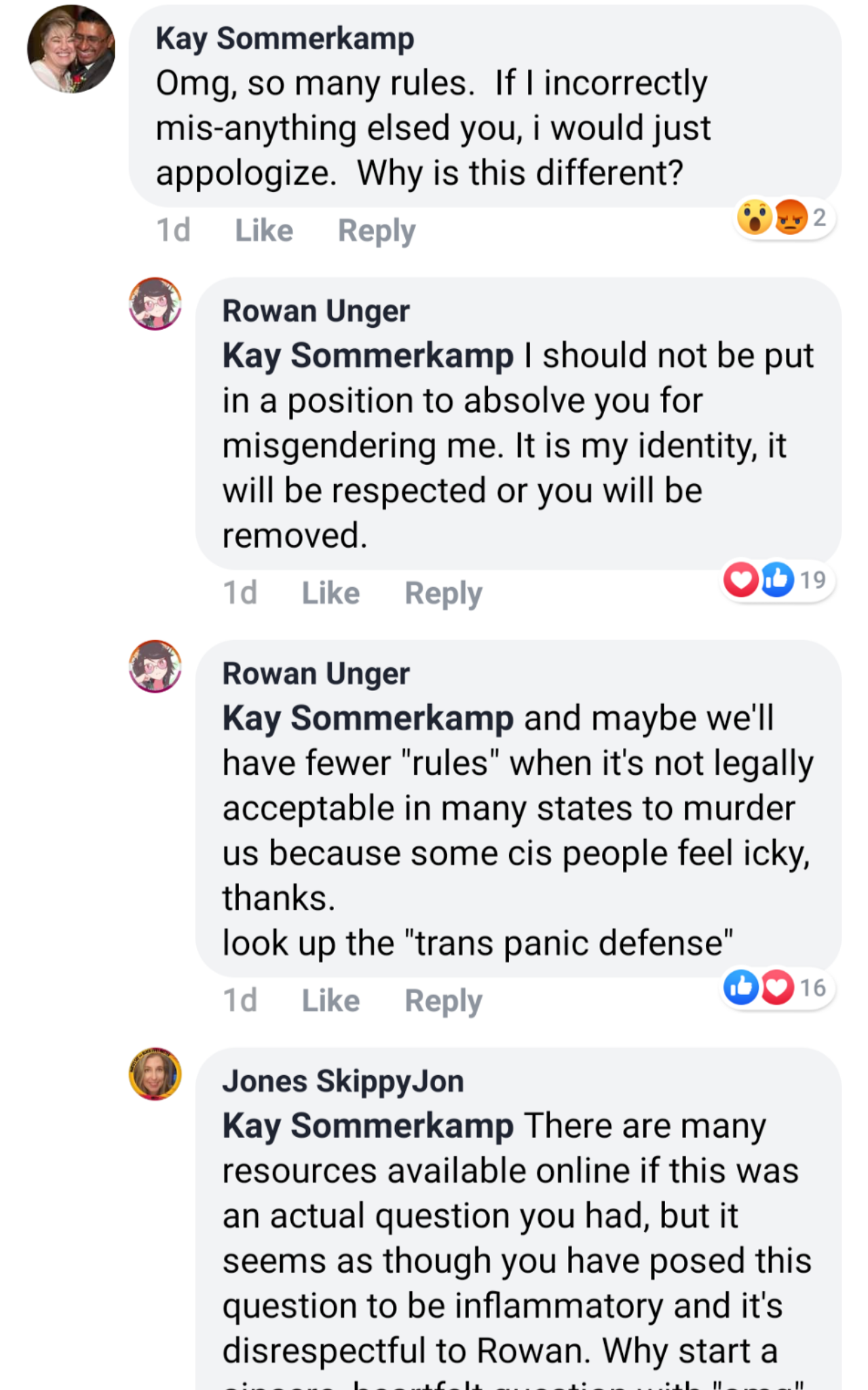This screenshot has width=868, height=1390.
Task: Click the thumbs-up reaction icon beside 16
Action: coord(740,988)
